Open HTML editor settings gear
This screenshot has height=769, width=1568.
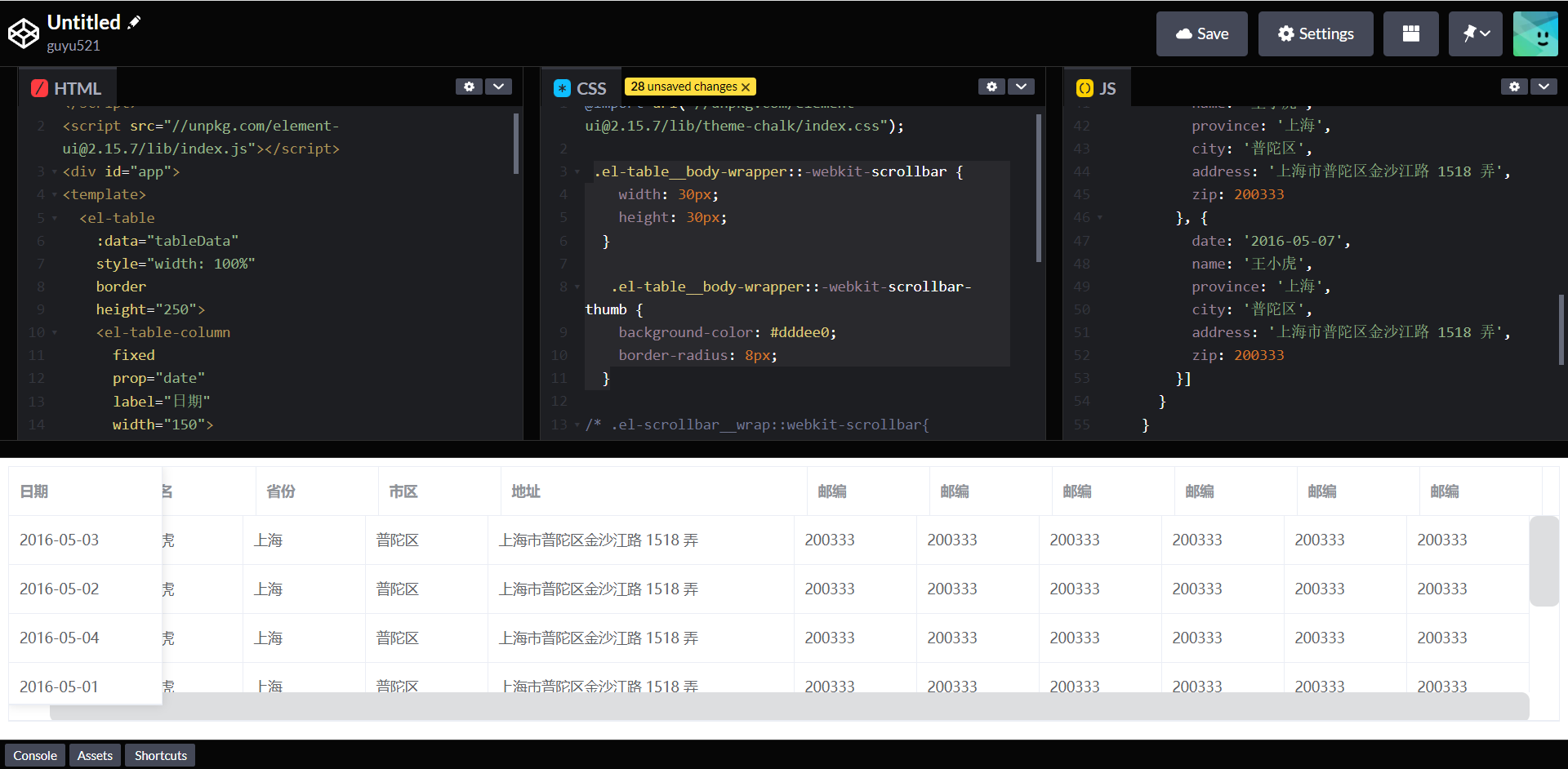point(469,87)
